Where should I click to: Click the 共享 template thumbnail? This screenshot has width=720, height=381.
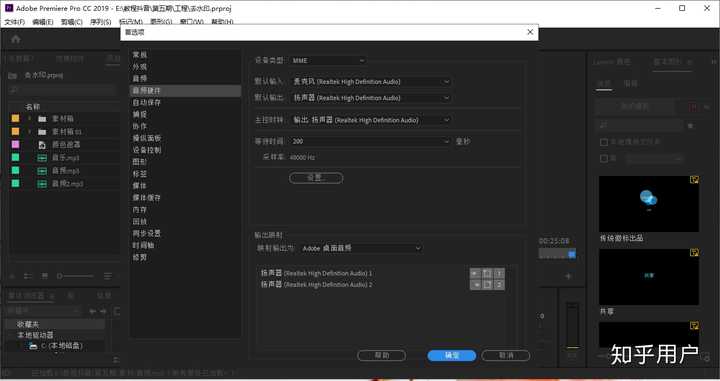[x=649, y=277]
